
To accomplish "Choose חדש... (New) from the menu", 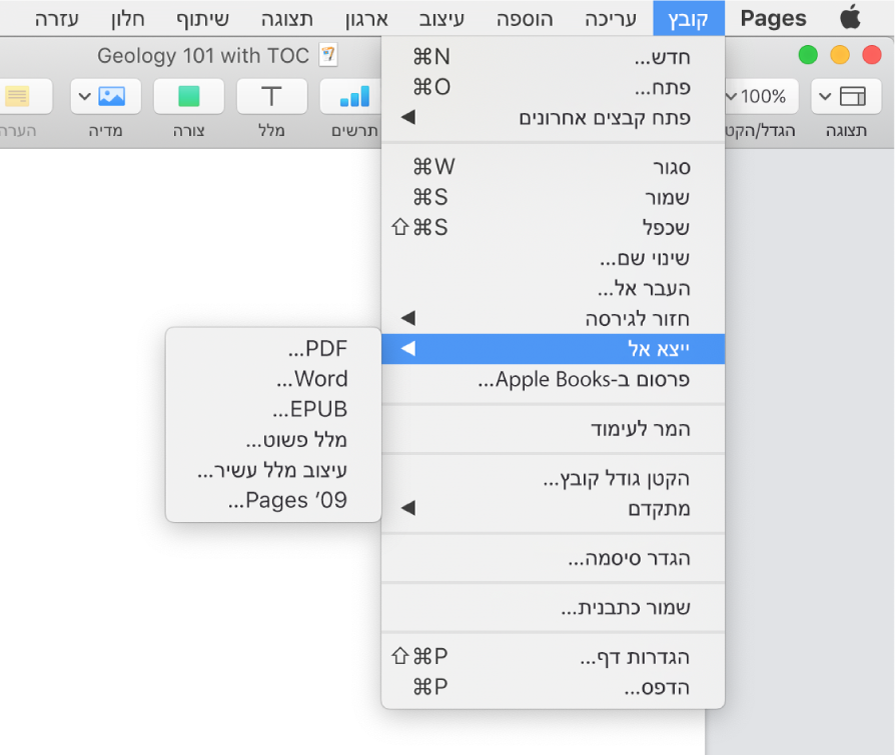I will tap(553, 57).
